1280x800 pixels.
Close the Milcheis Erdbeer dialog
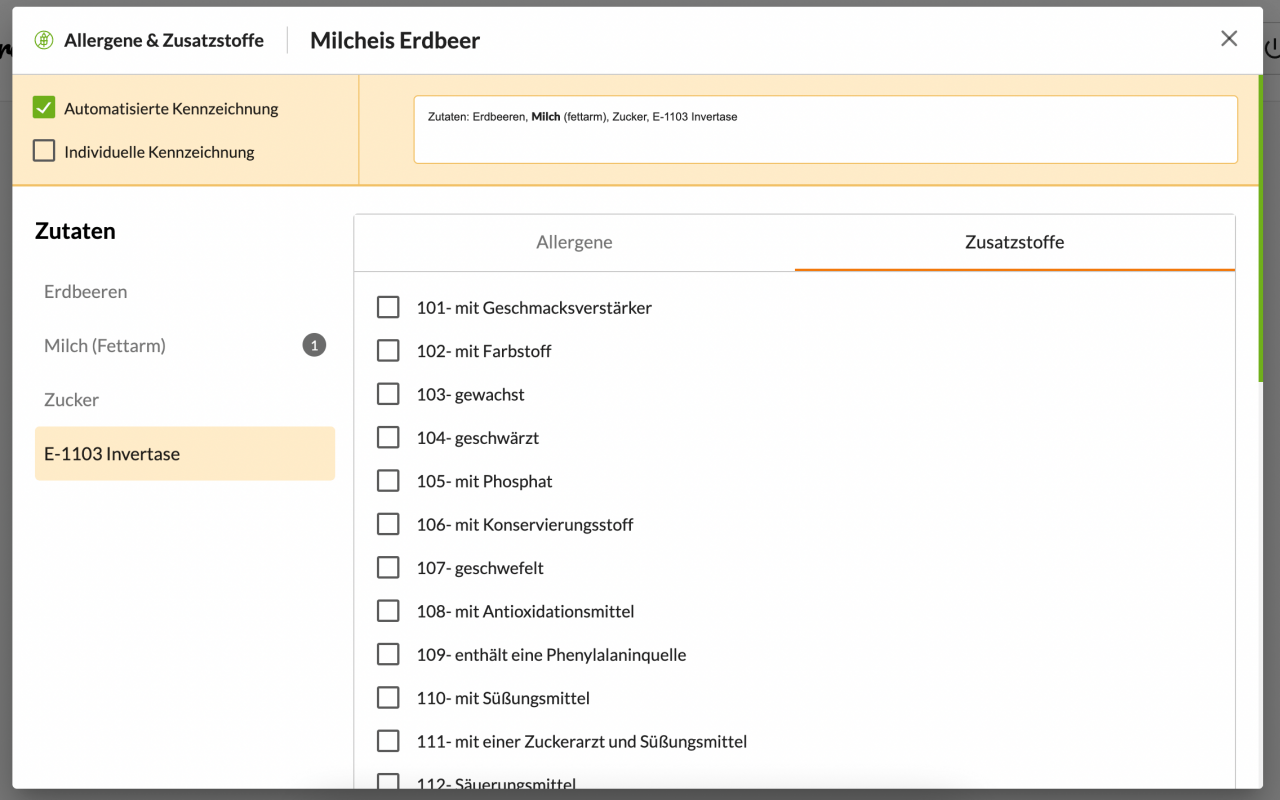pyautogui.click(x=1229, y=39)
